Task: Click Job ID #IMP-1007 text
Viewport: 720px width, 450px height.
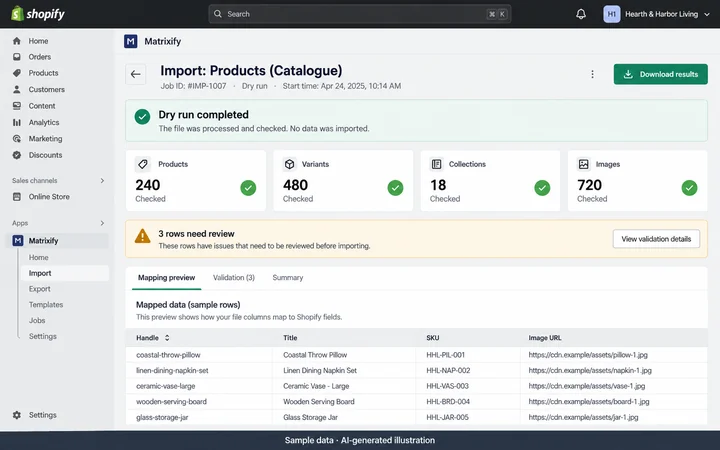Action: click(x=193, y=86)
